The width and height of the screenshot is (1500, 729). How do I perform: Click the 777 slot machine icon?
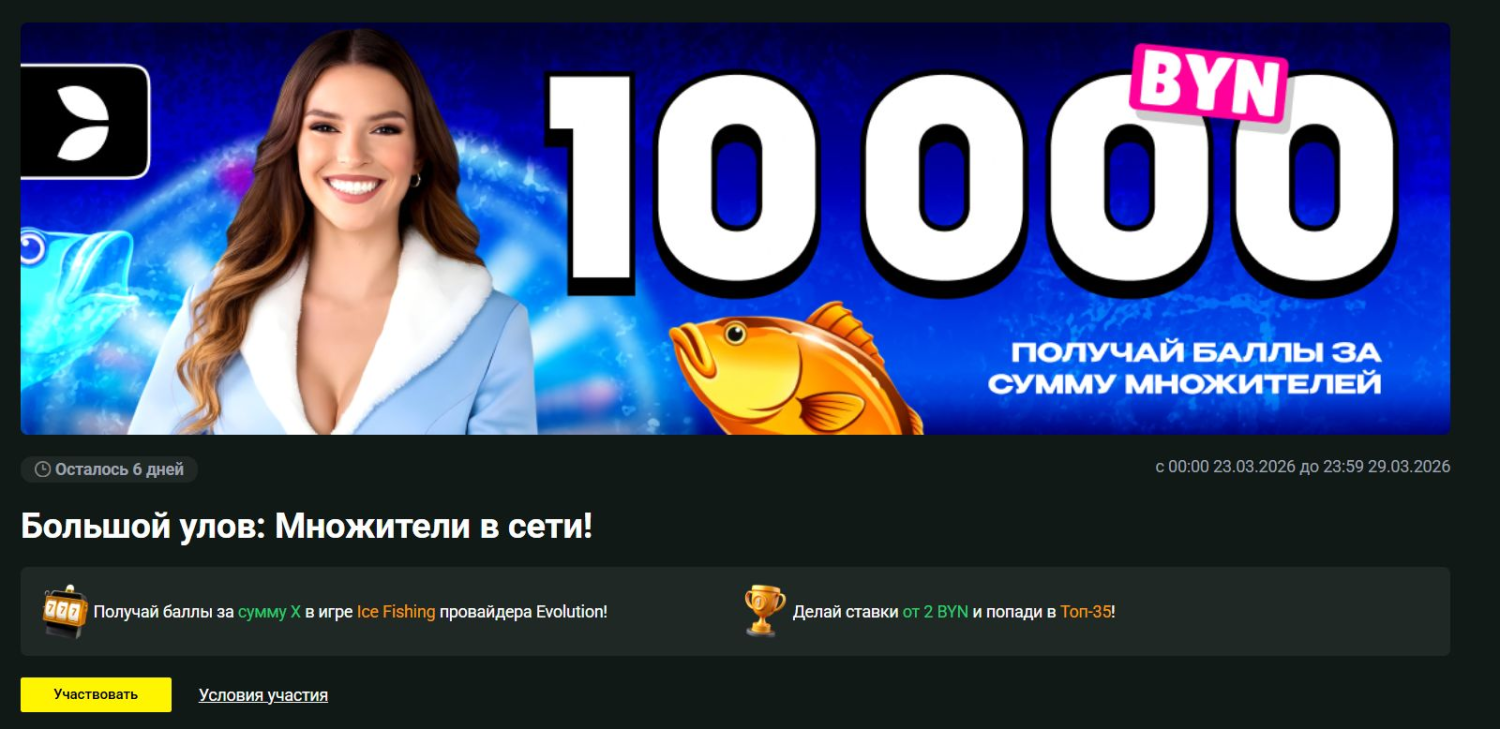click(64, 611)
